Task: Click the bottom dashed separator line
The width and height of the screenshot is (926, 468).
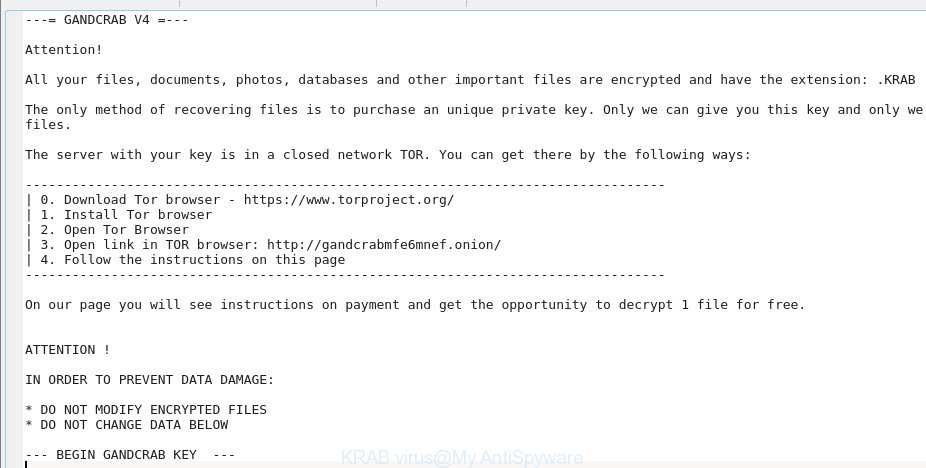Action: (x=345, y=275)
